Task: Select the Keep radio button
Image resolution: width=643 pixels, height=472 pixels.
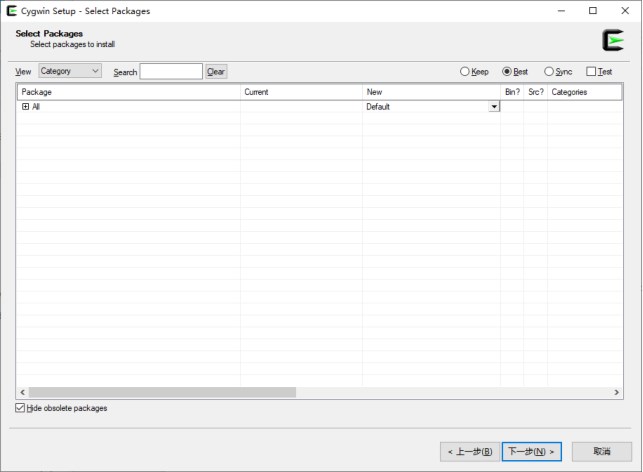Action: pyautogui.click(x=474, y=72)
